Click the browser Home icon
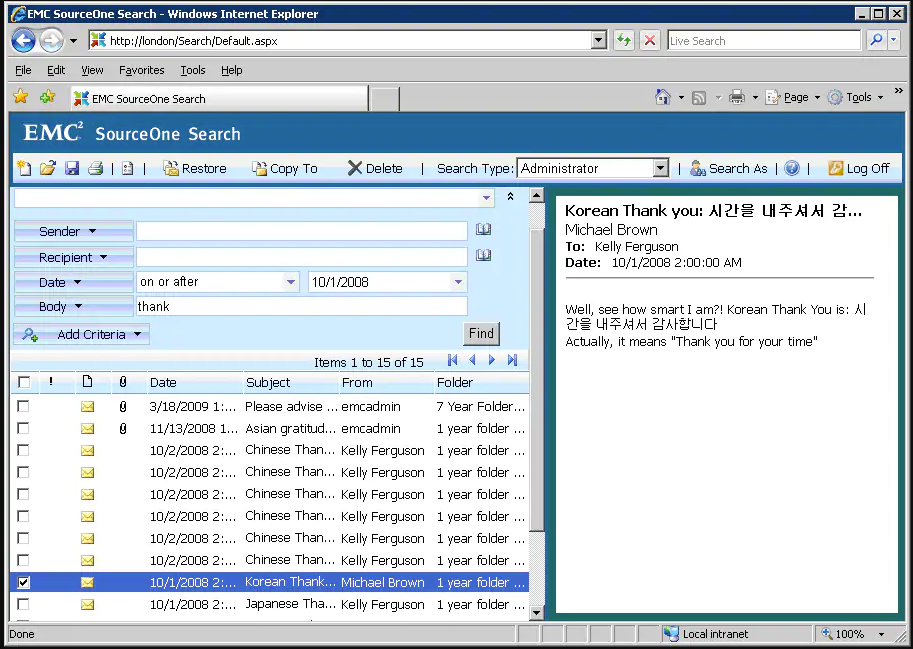This screenshot has height=649, width=913. [x=662, y=97]
